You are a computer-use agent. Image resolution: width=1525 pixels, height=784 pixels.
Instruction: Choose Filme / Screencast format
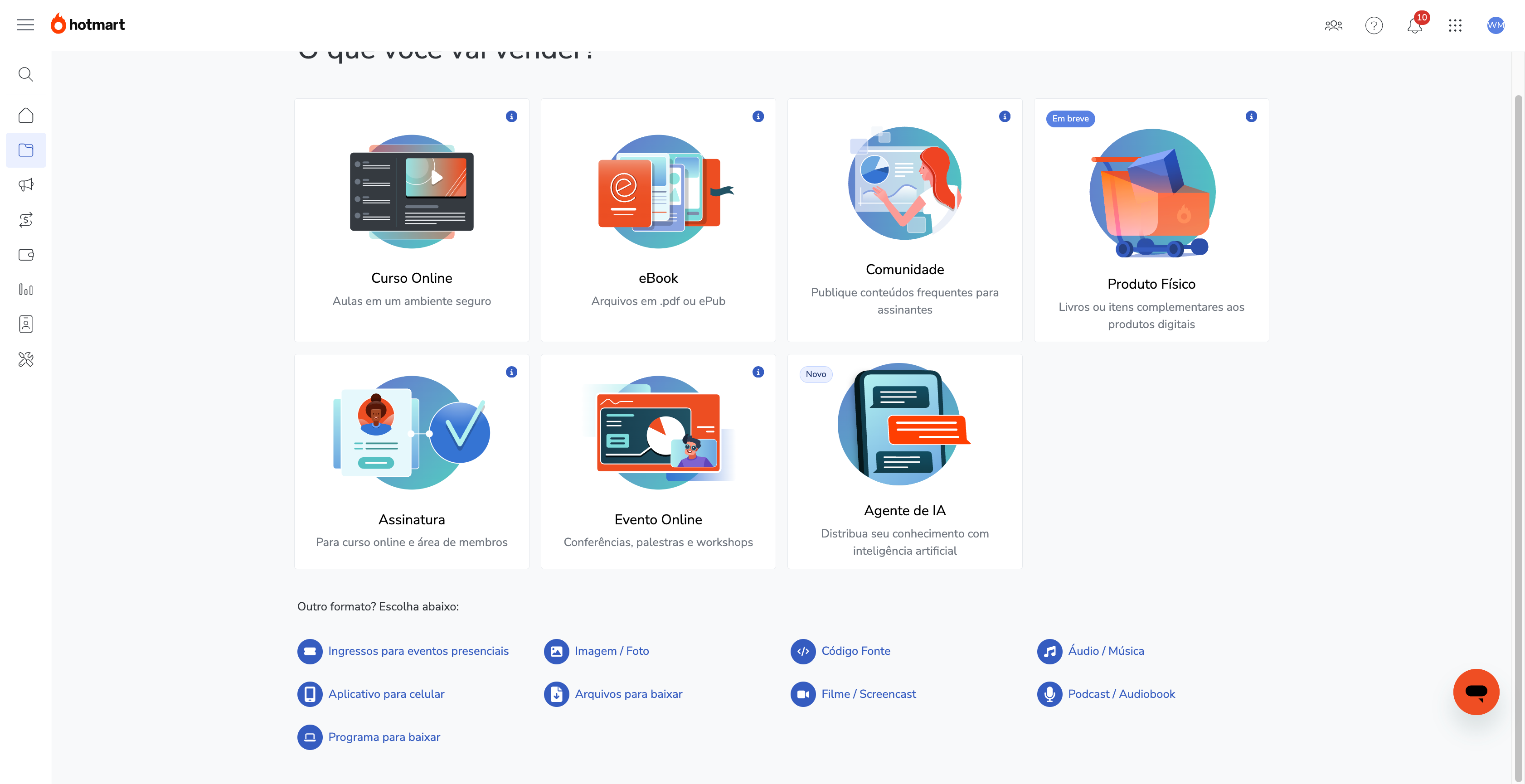[x=853, y=694]
